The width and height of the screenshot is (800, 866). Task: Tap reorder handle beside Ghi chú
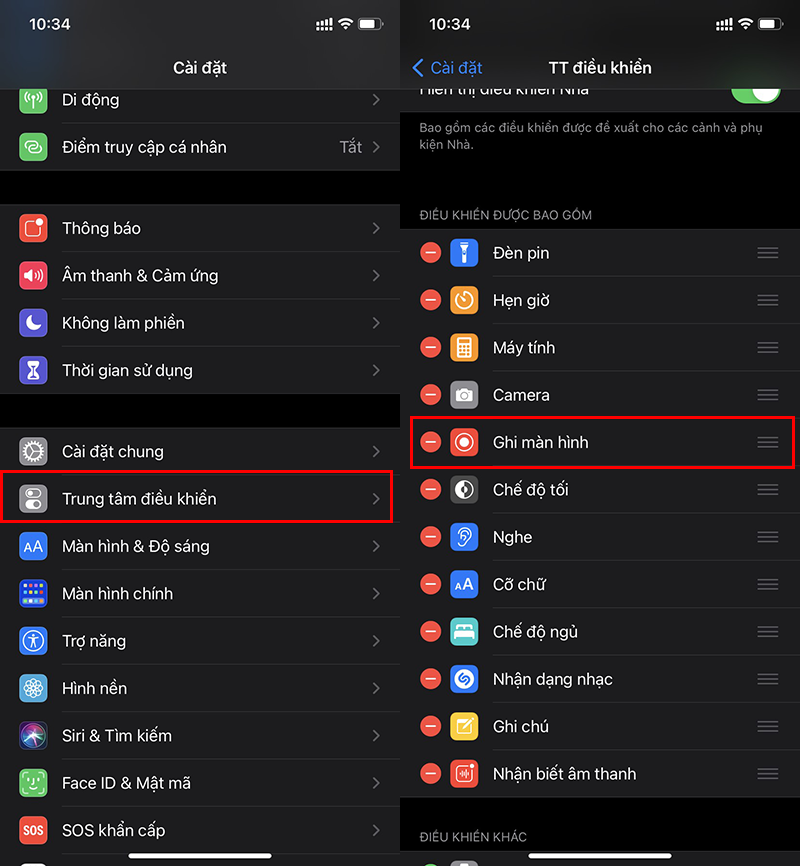pos(767,726)
